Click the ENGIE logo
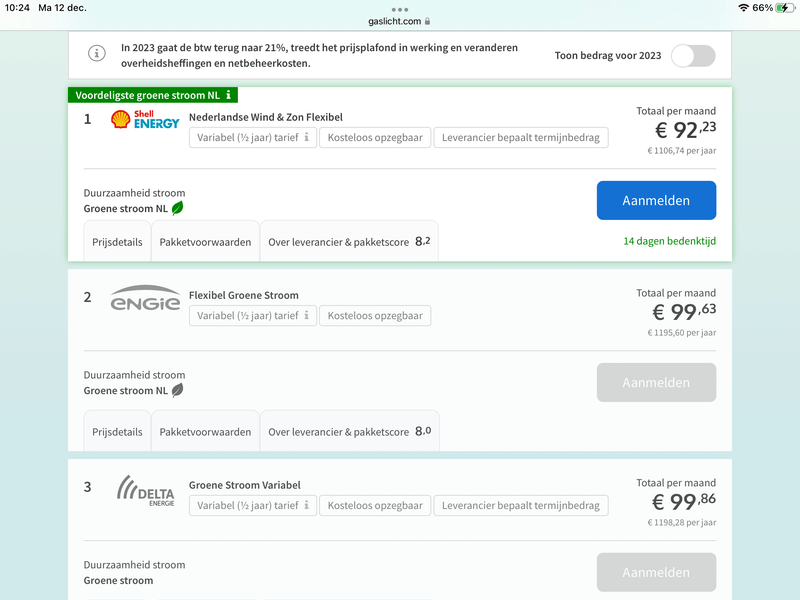 click(x=145, y=300)
